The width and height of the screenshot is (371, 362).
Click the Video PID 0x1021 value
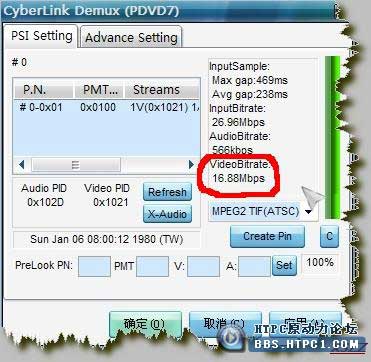(110, 202)
